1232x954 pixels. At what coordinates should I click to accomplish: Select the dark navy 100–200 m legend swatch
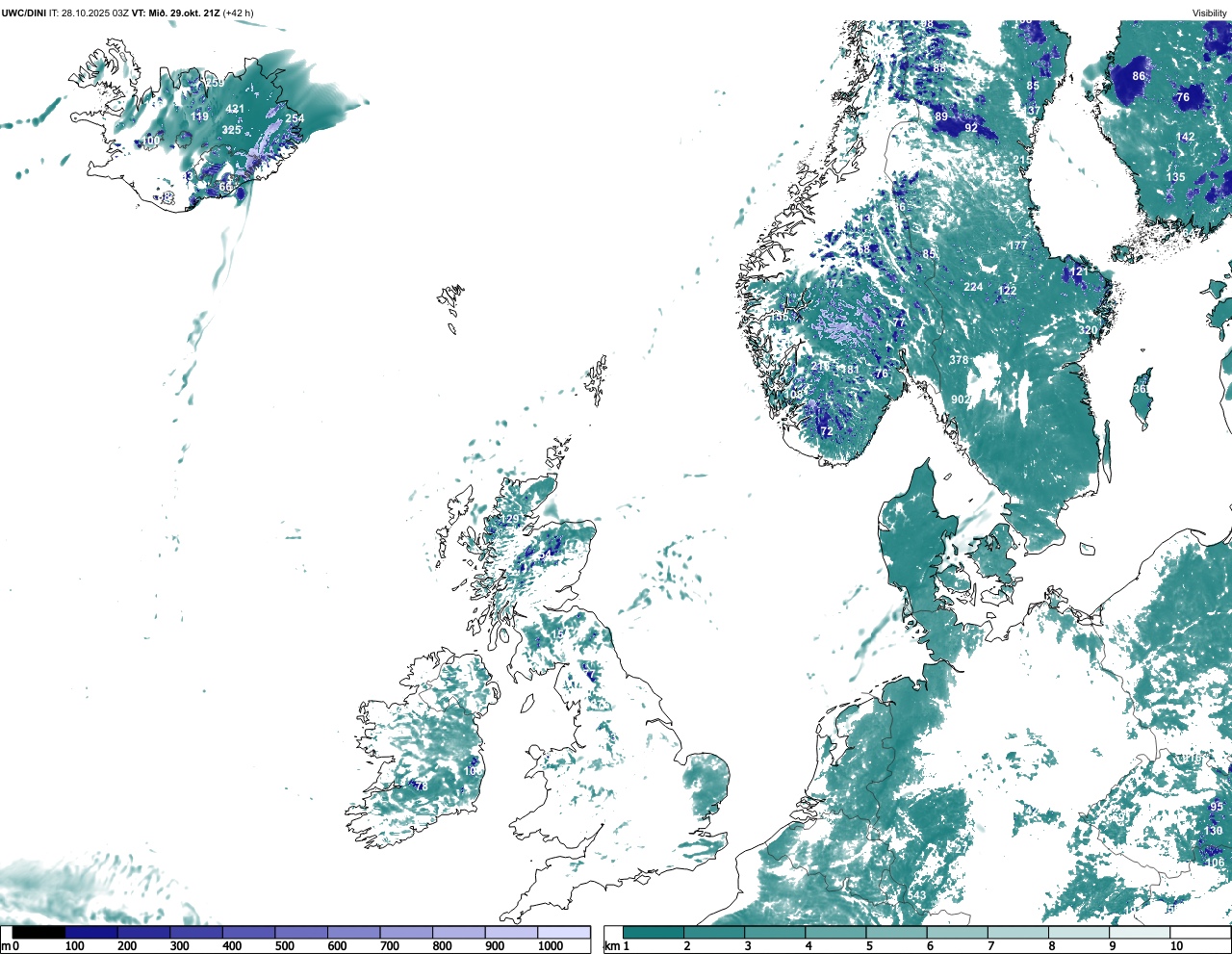point(91,933)
